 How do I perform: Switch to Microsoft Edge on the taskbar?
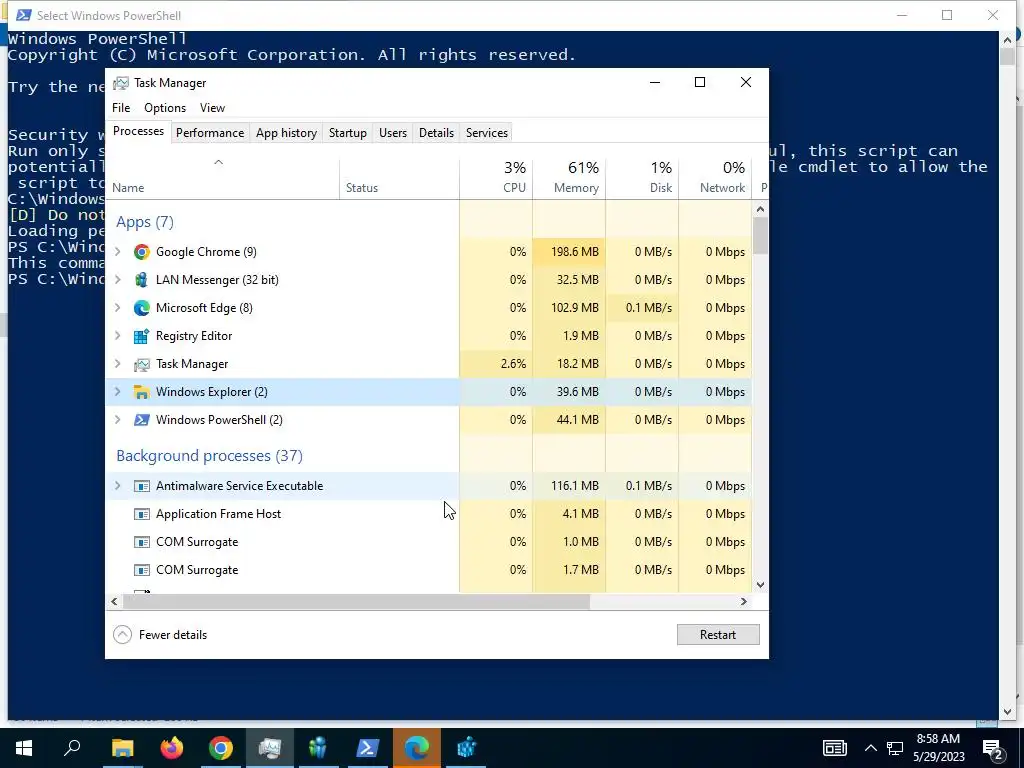[x=417, y=748]
